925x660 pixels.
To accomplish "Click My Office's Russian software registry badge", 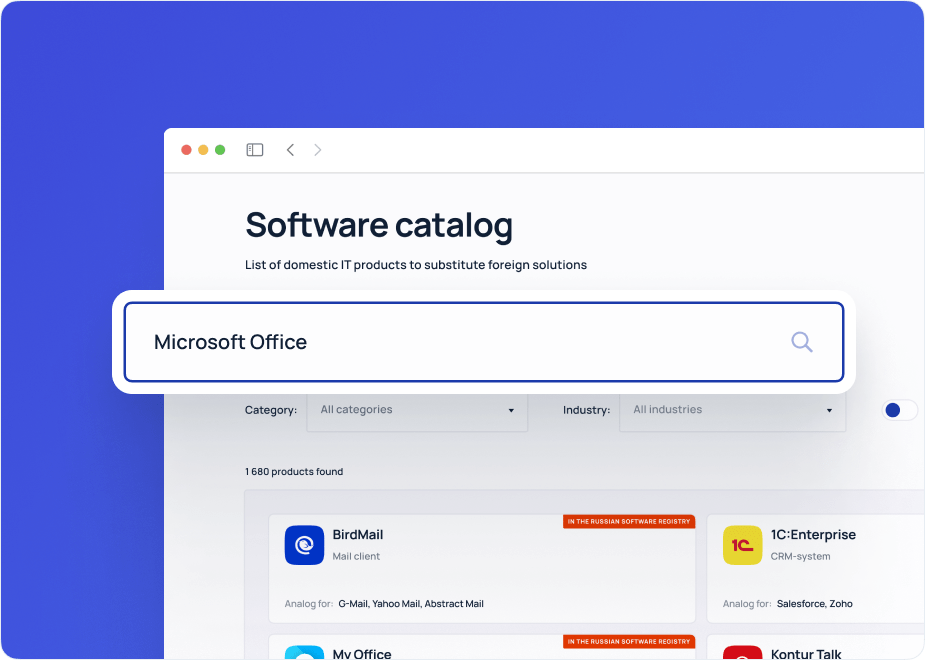I will tap(629, 641).
